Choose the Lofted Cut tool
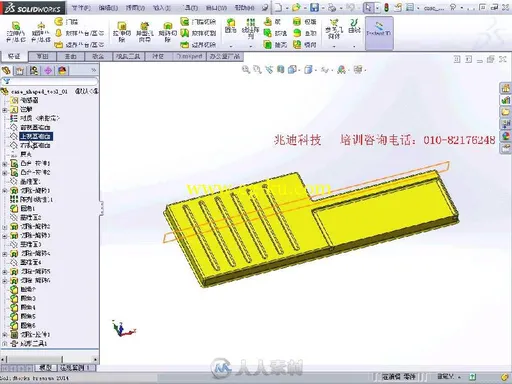The image size is (512, 384). [x=198, y=33]
